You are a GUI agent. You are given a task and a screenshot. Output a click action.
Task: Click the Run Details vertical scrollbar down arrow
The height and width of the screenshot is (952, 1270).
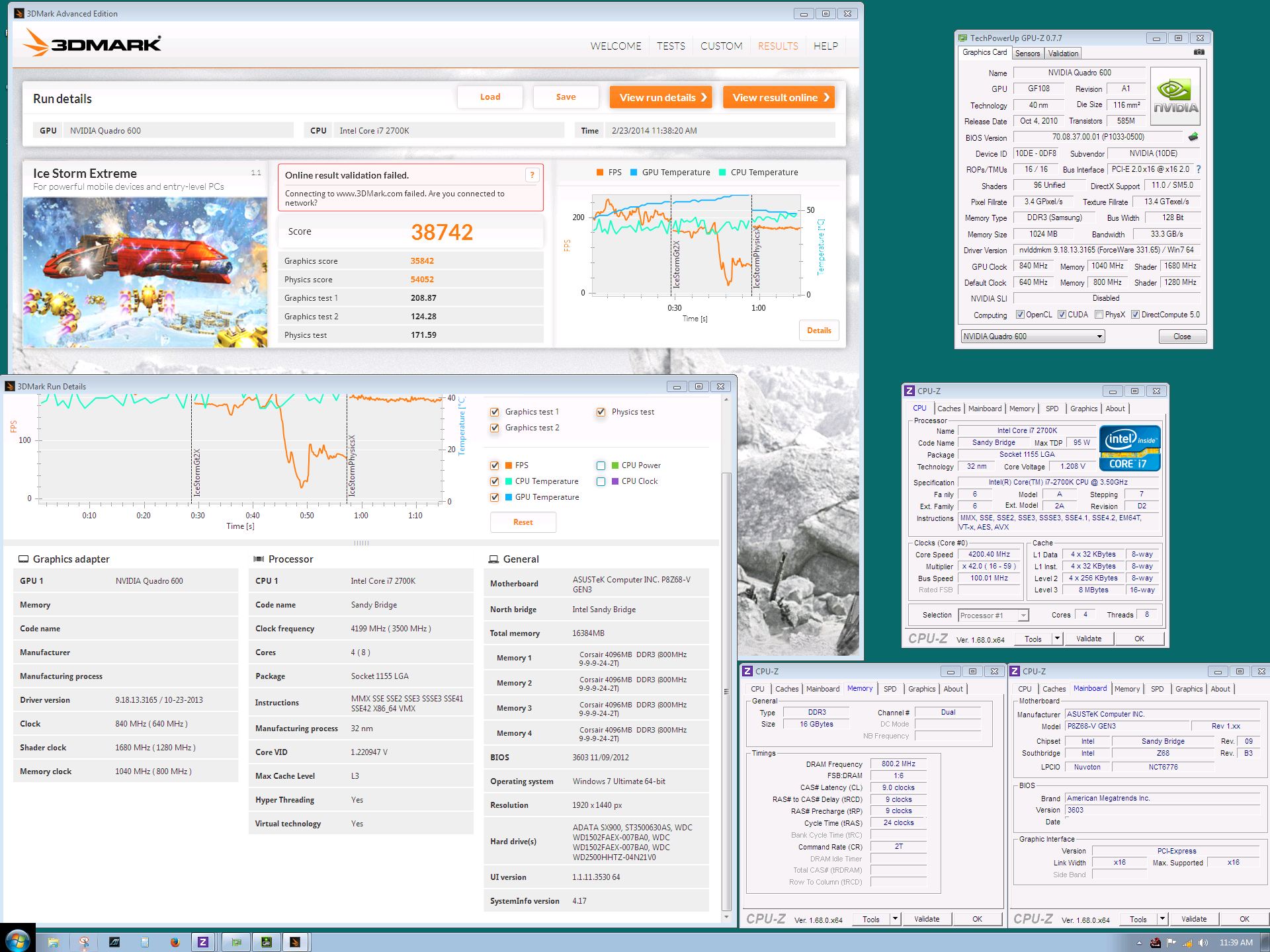click(x=726, y=917)
